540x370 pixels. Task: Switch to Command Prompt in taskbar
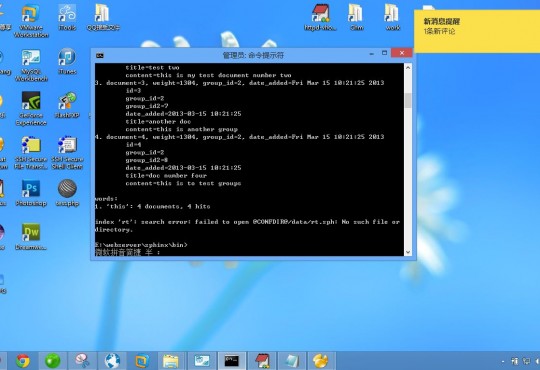(231, 361)
